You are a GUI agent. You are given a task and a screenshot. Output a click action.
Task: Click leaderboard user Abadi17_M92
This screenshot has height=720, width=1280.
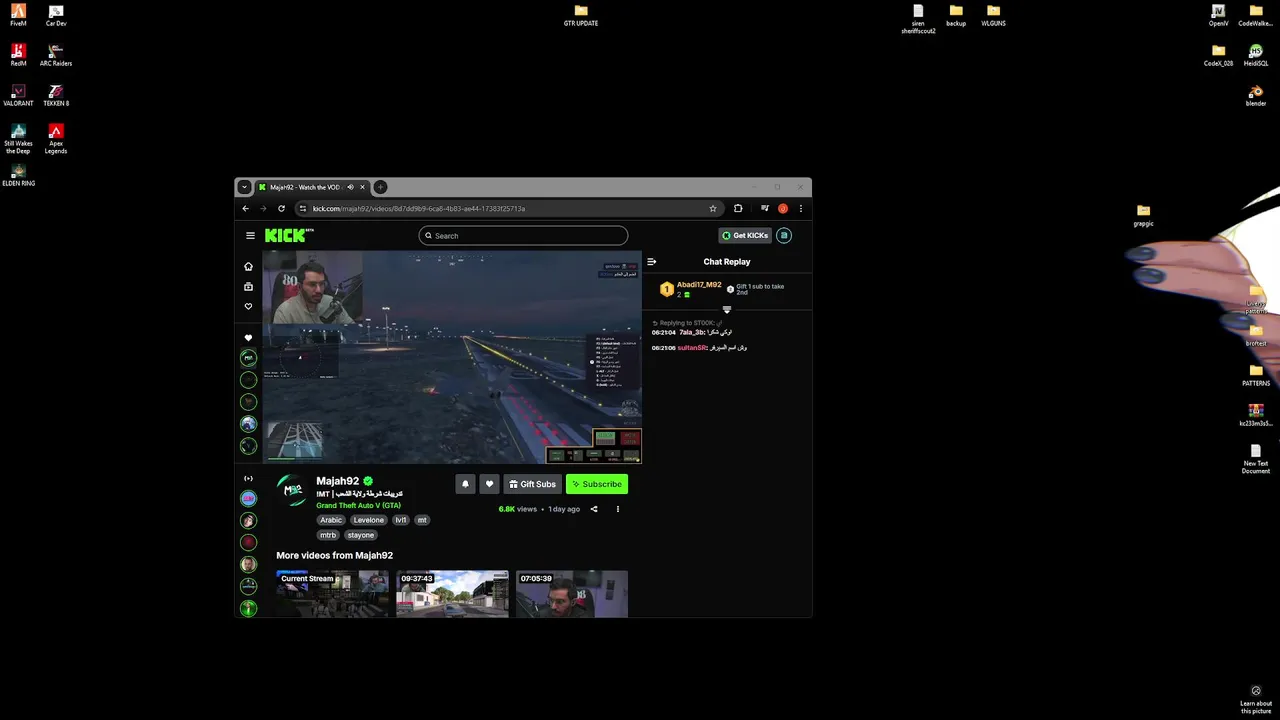click(x=699, y=285)
